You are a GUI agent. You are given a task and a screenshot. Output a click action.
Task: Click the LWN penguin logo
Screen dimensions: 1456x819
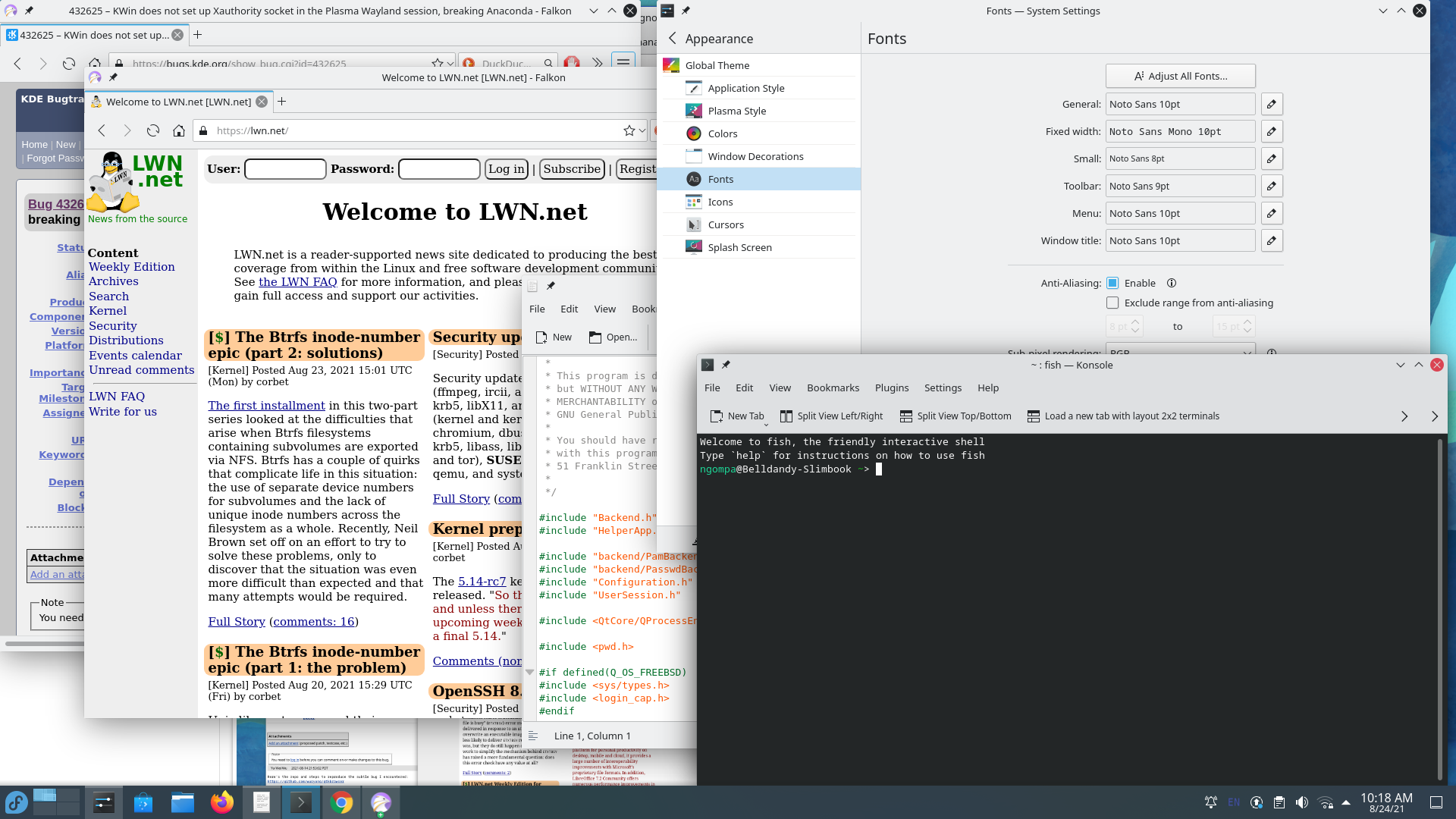click(113, 182)
